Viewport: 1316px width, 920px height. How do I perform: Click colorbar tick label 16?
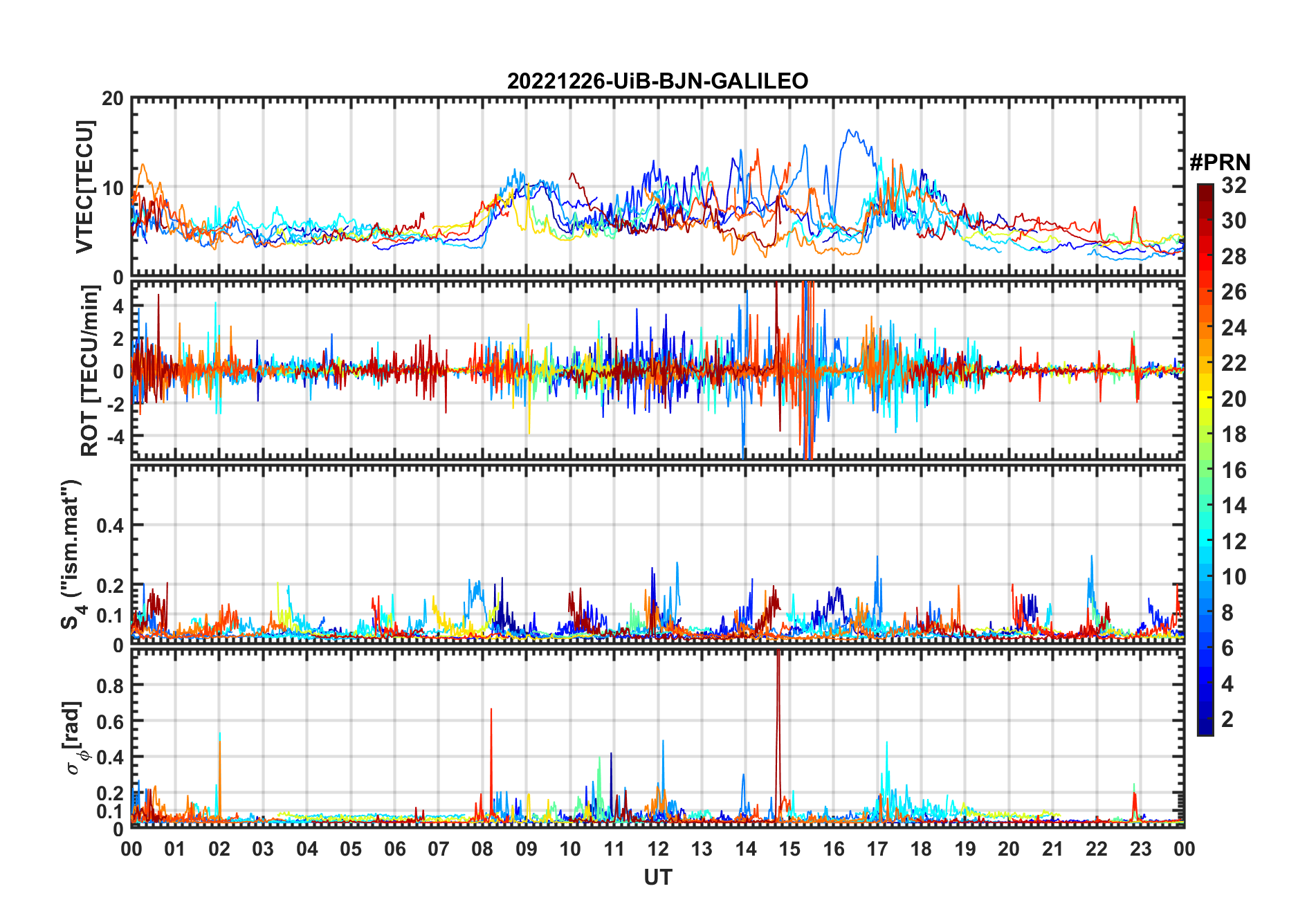pyautogui.click(x=1234, y=470)
